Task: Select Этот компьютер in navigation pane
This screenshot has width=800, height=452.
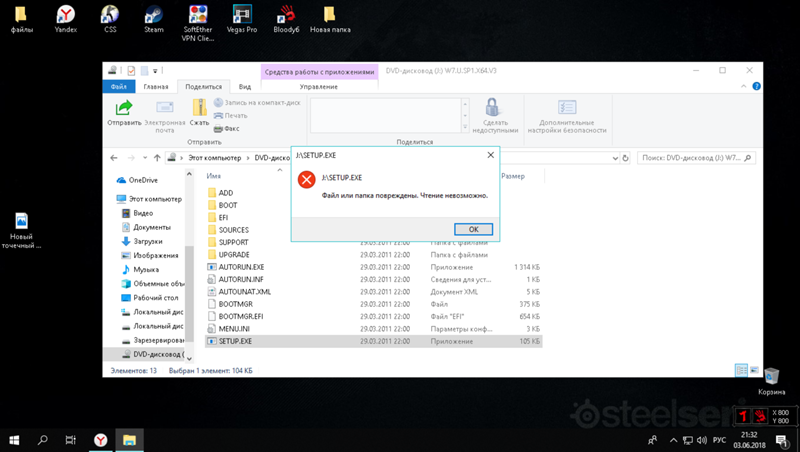Action: 149,199
